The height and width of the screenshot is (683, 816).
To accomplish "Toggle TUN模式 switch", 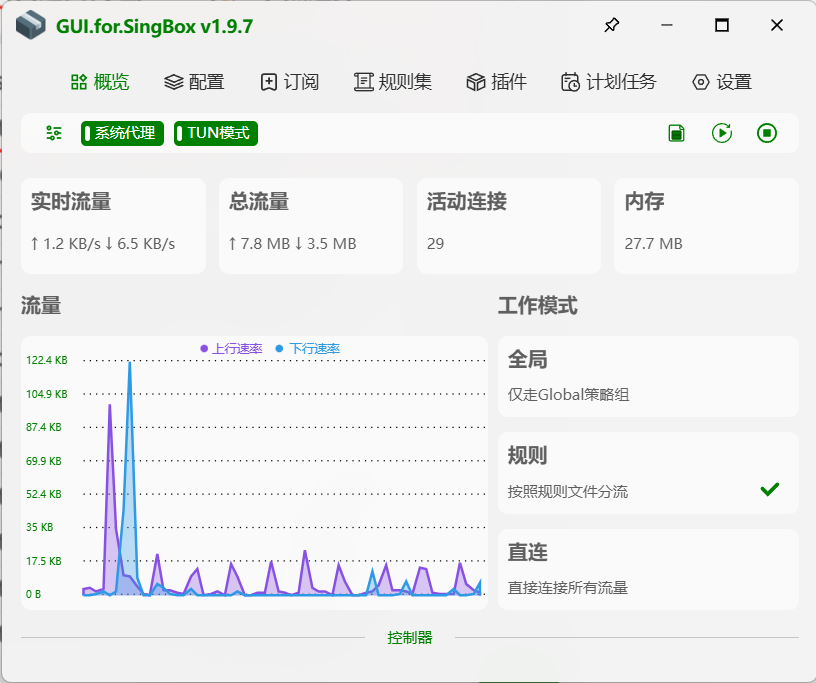I will (x=216, y=133).
